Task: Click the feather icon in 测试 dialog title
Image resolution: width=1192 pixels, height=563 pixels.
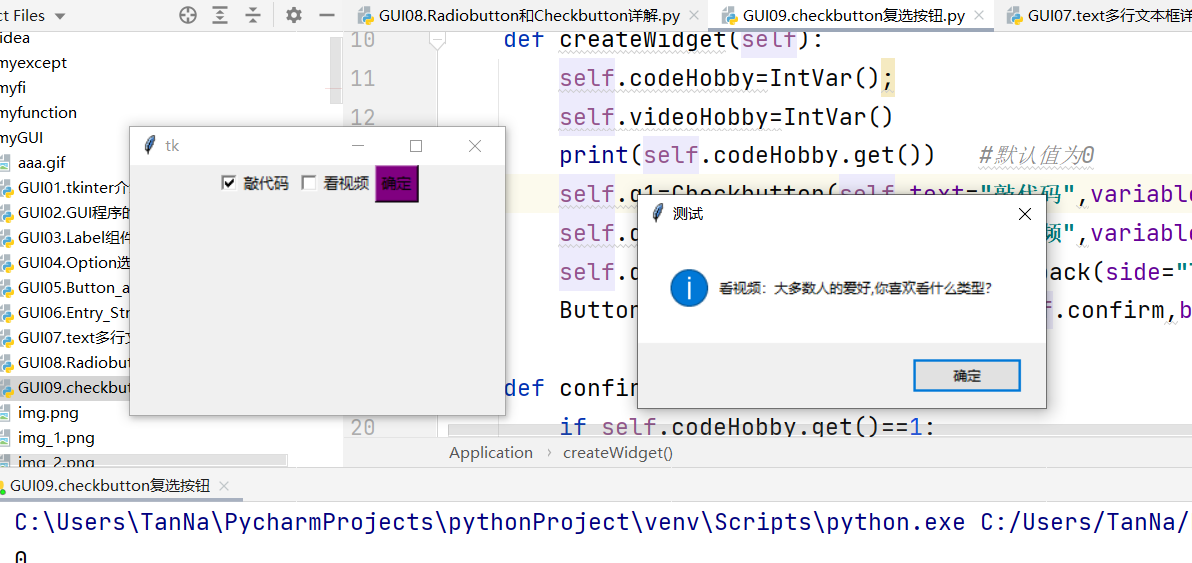Action: [658, 214]
